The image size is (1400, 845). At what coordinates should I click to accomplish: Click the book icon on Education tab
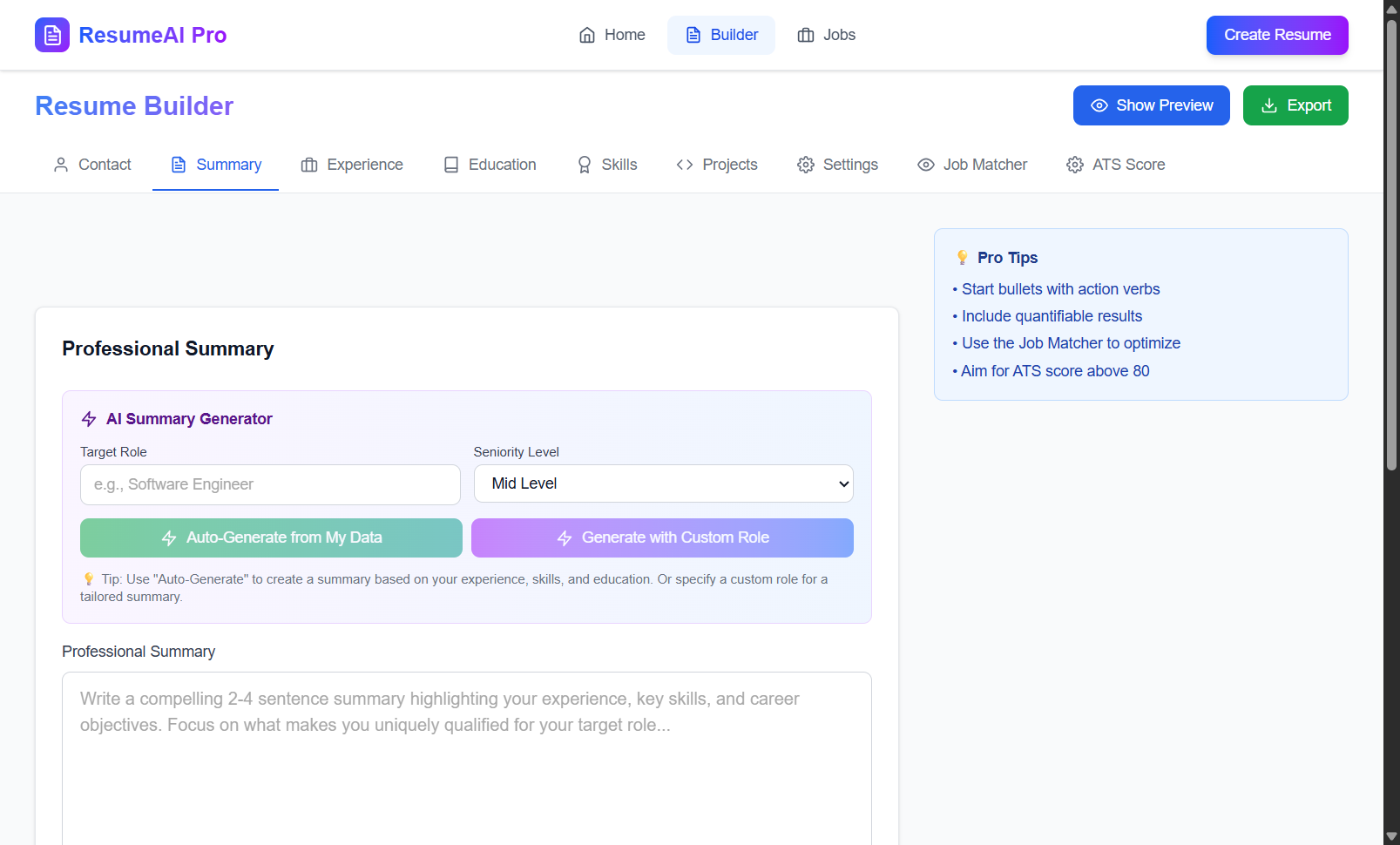pos(451,165)
